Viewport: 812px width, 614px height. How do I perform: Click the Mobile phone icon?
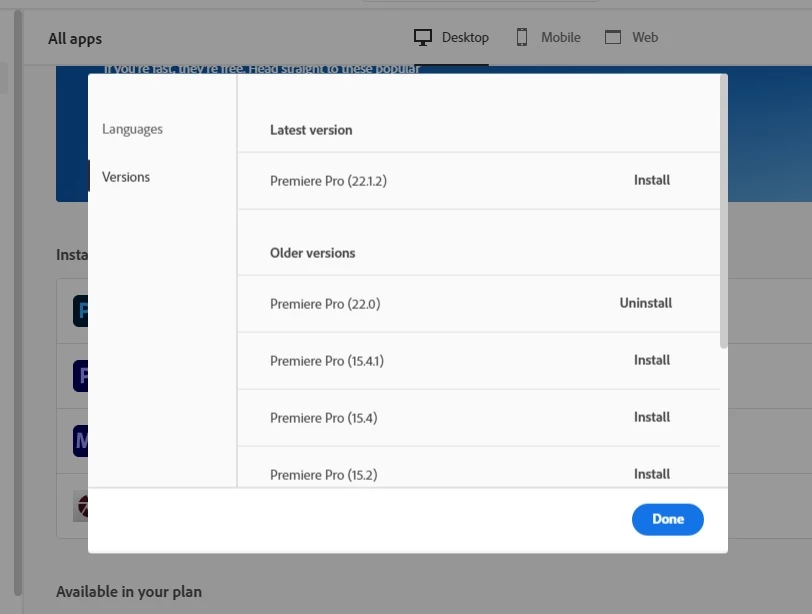(x=522, y=37)
